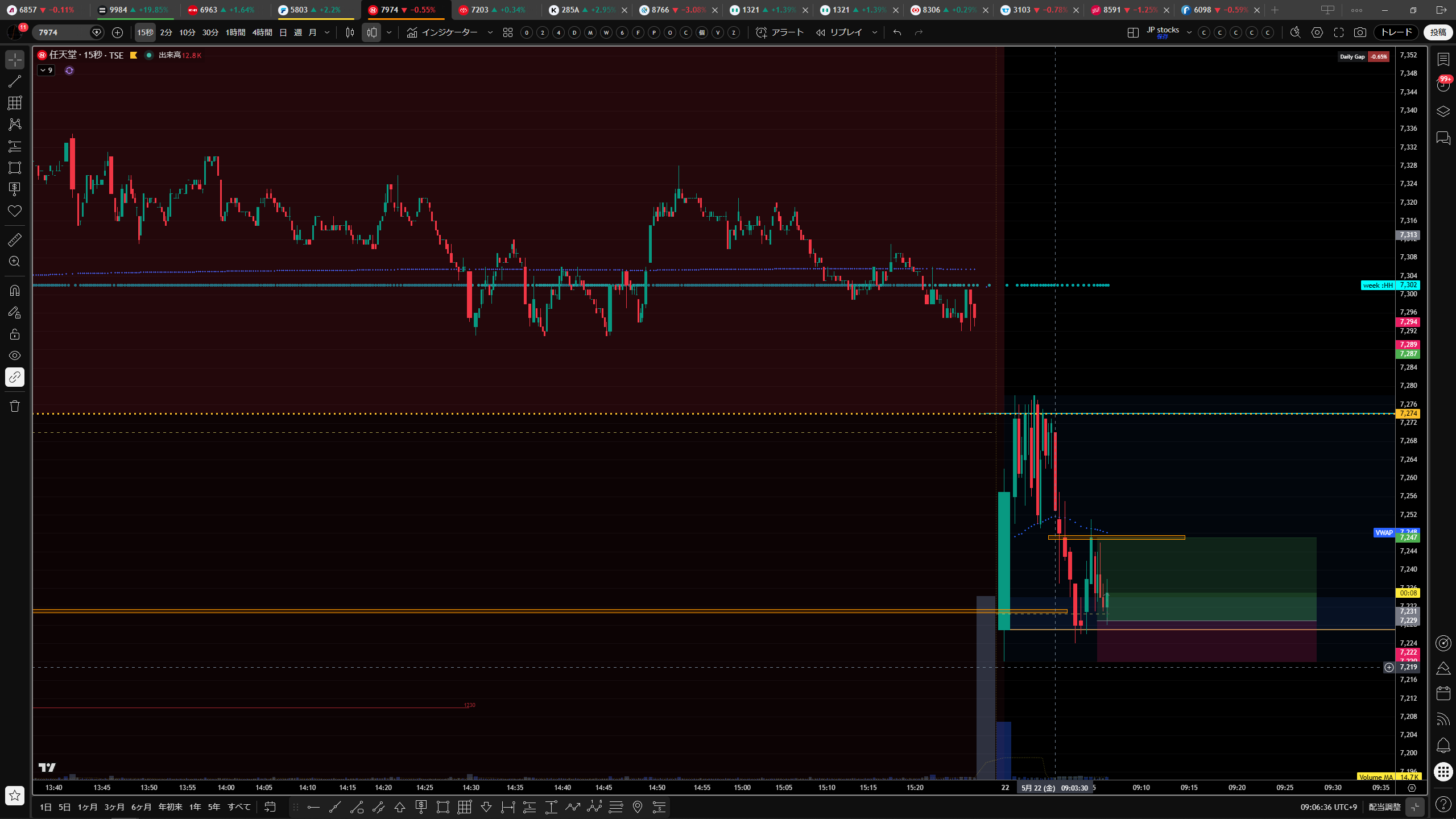Viewport: 1456px width, 819px height.
Task: Open the Fibonacci retracement tool group
Action: (x=15, y=103)
